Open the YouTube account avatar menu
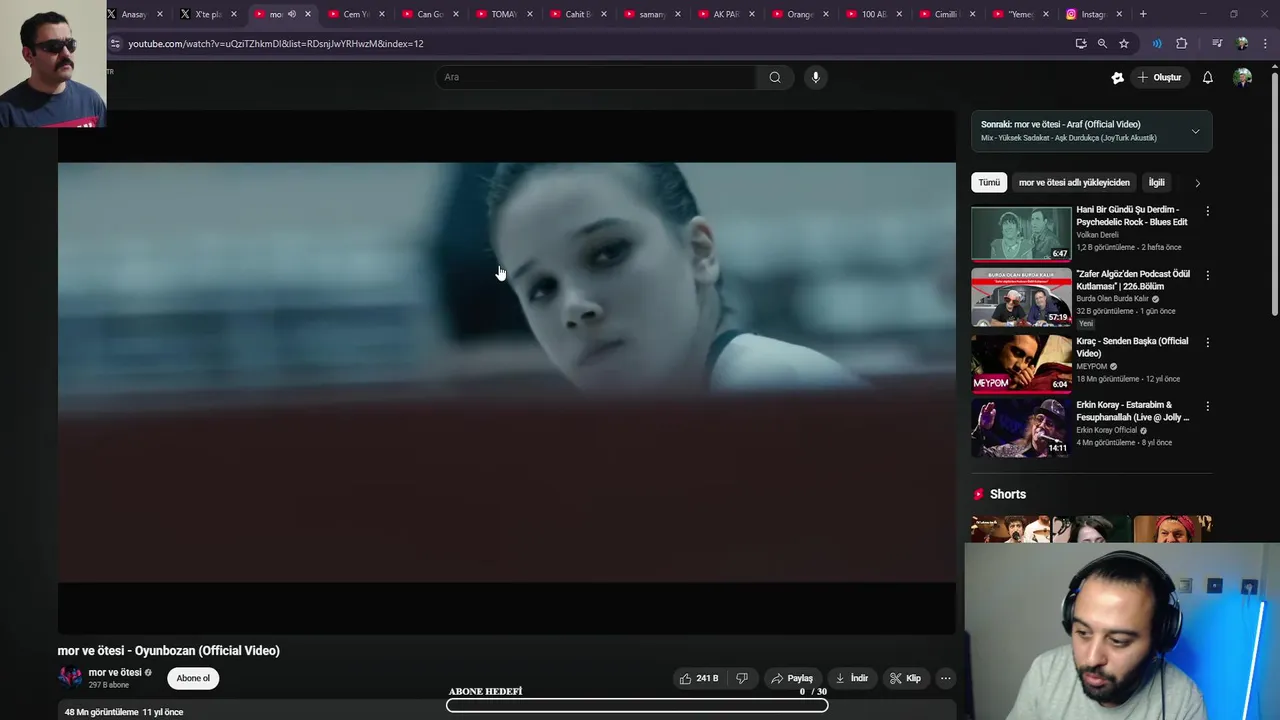 1242,77
